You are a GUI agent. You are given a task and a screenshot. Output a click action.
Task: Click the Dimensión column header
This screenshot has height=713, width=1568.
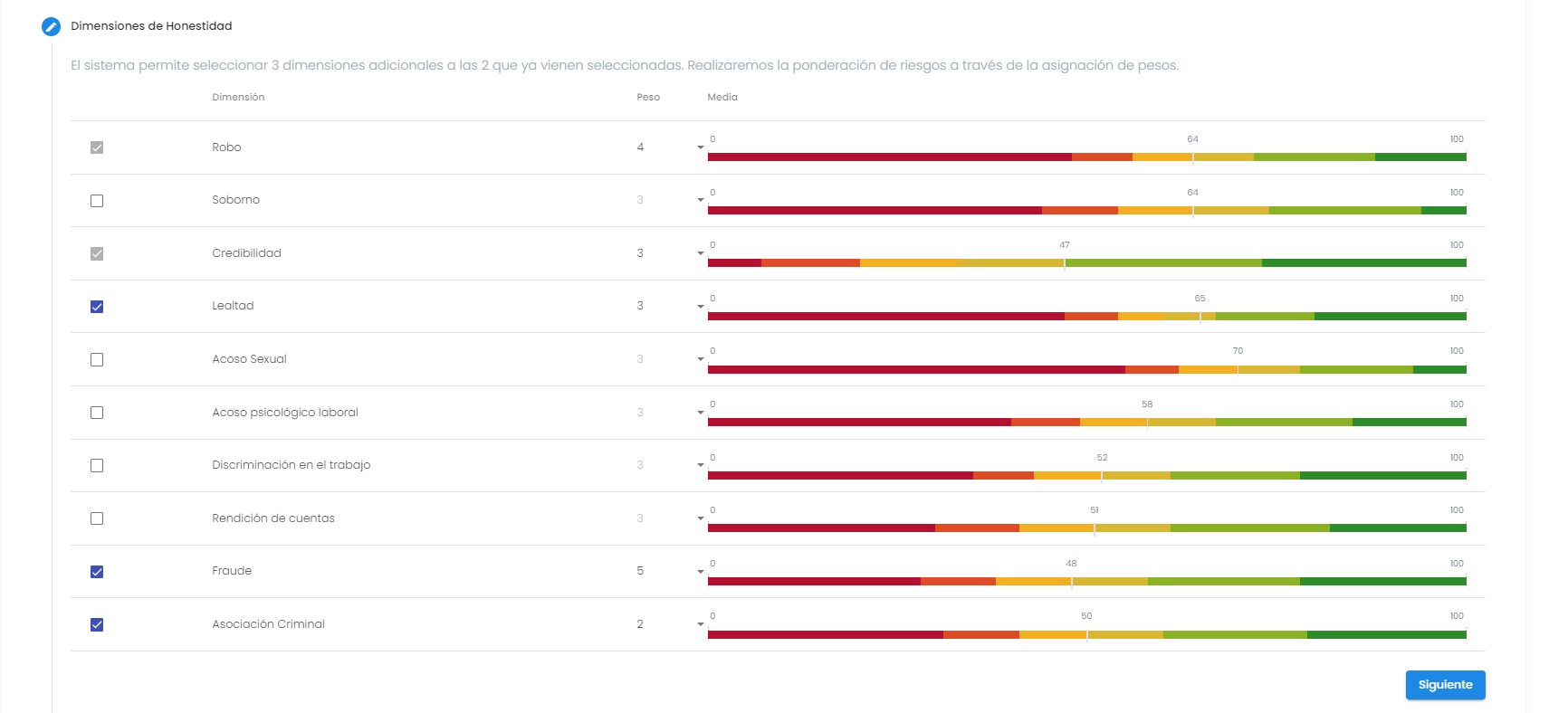point(238,97)
